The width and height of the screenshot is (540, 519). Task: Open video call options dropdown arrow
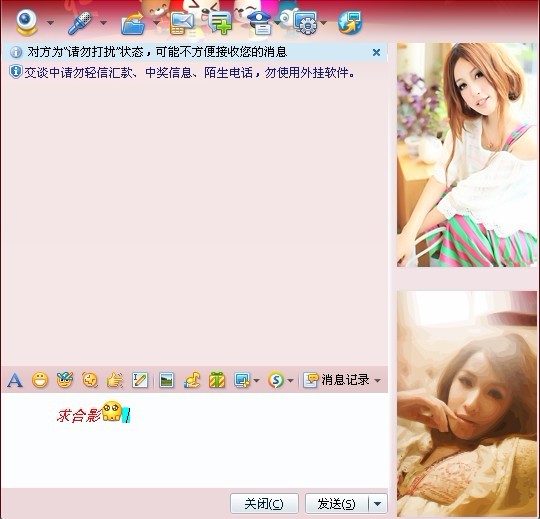(50, 23)
